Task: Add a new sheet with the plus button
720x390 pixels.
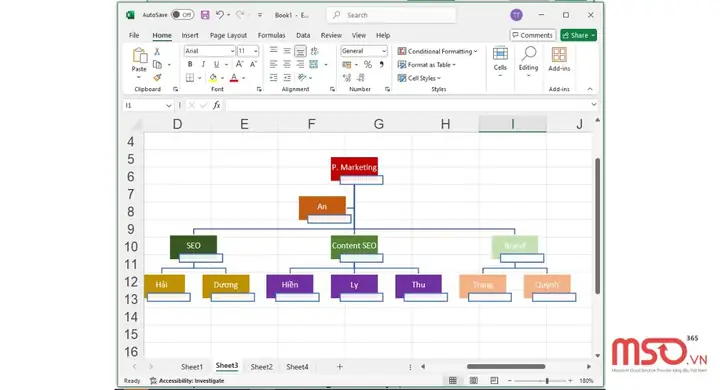Action: pyautogui.click(x=340, y=367)
